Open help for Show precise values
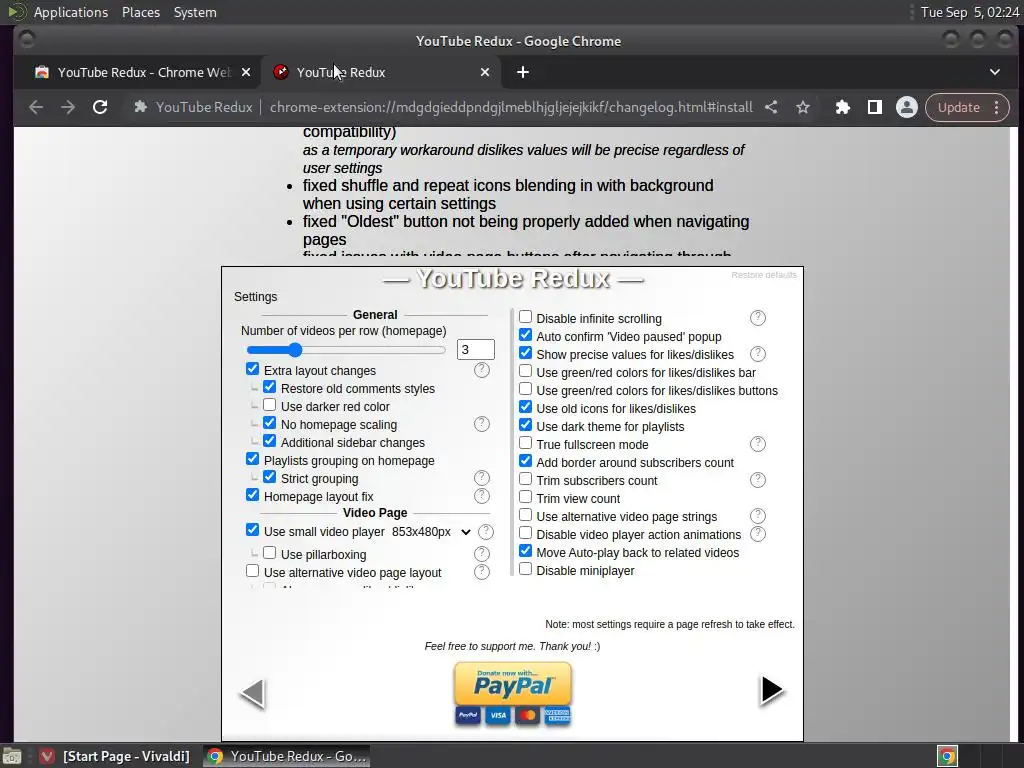Image resolution: width=1024 pixels, height=768 pixels. coord(758,354)
